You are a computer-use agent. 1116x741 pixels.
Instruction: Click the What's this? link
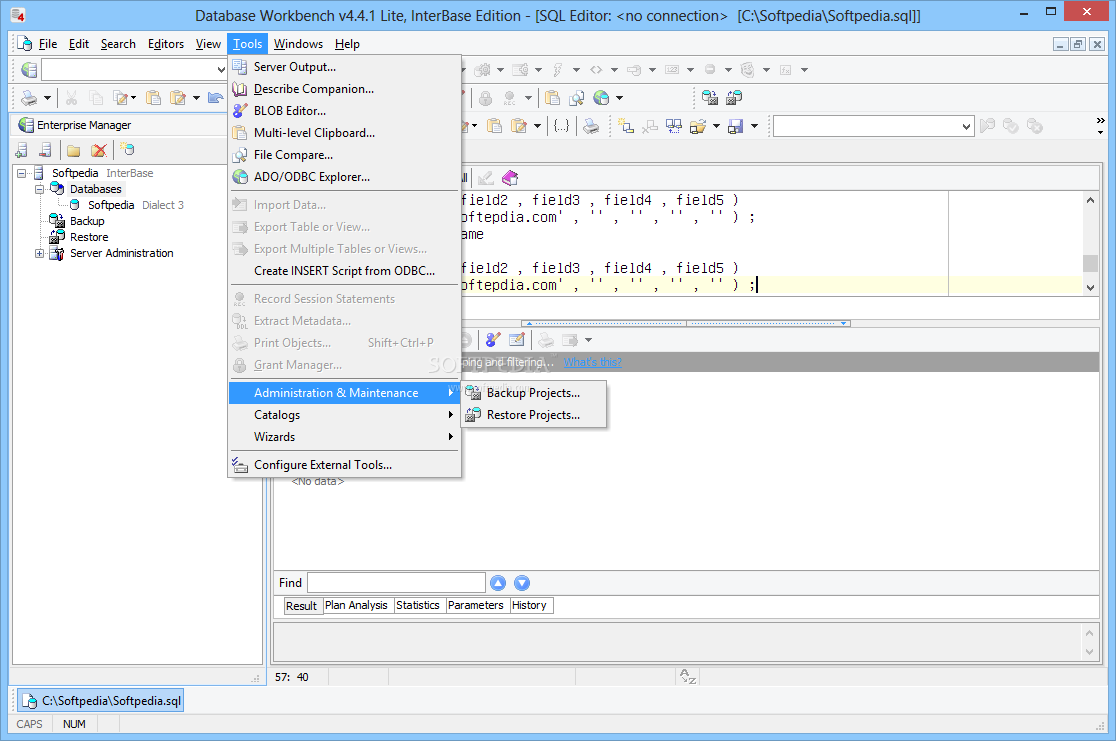[592, 362]
